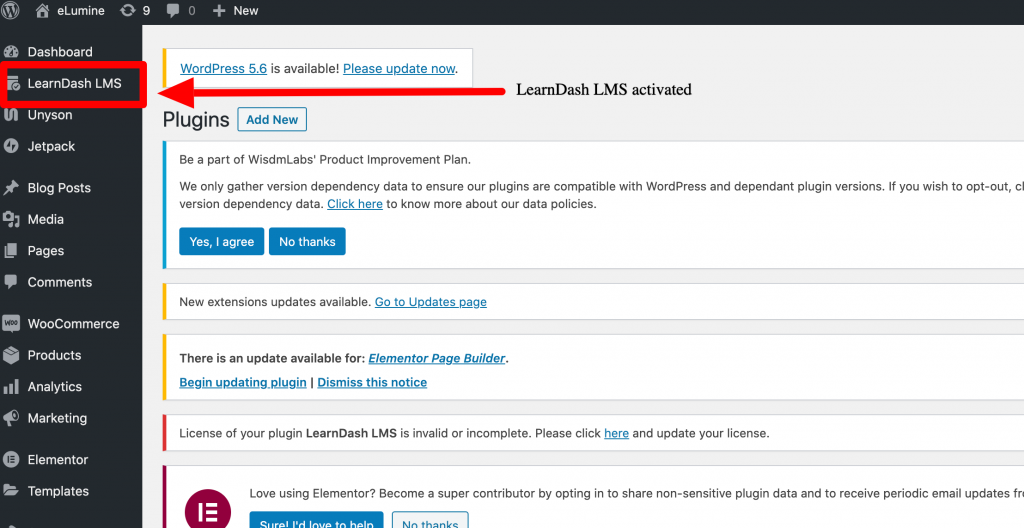Select the Elementor icon in sidebar
Screen dimensions: 1024x528
click(11, 460)
